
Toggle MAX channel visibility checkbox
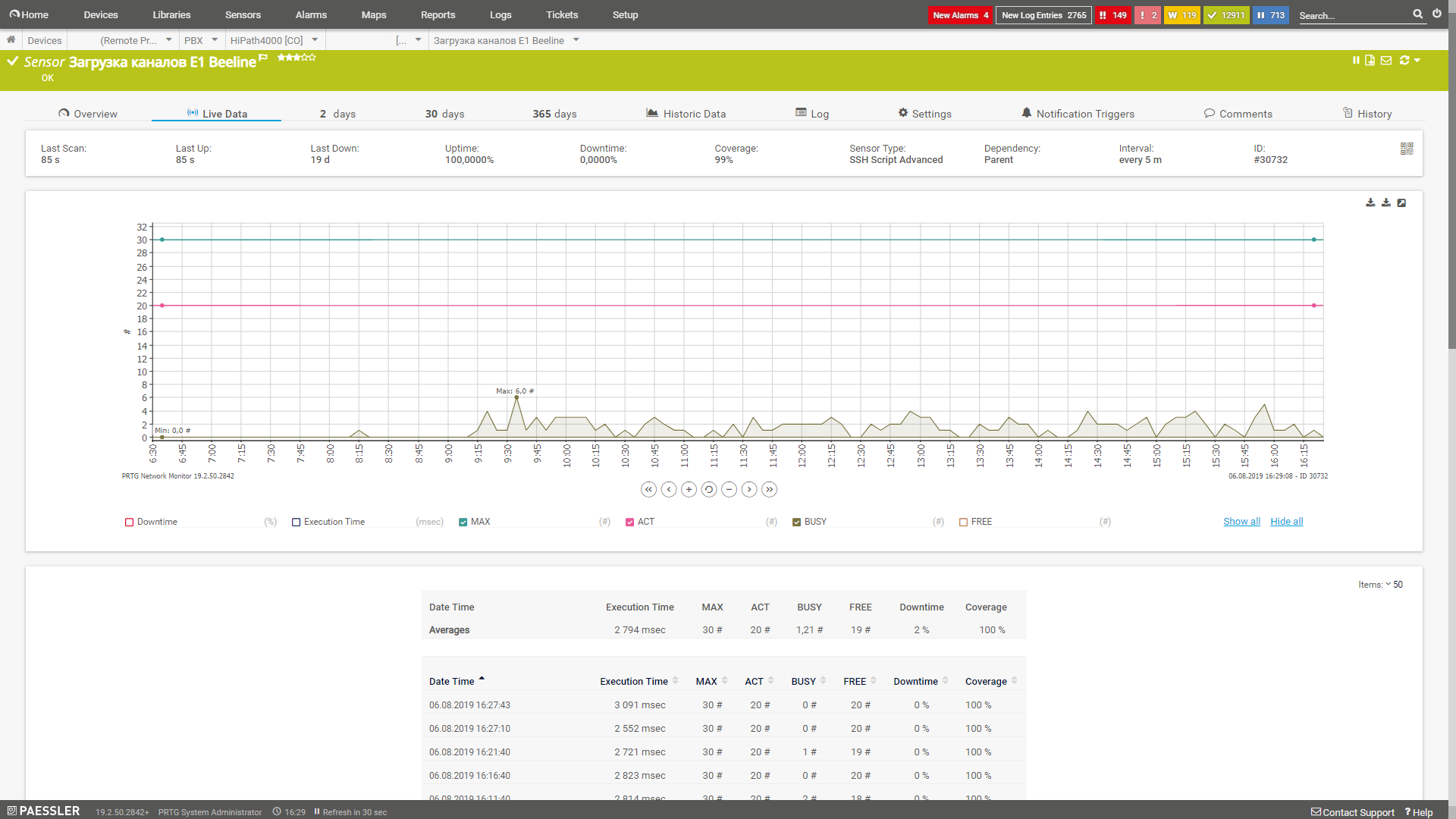coord(463,521)
